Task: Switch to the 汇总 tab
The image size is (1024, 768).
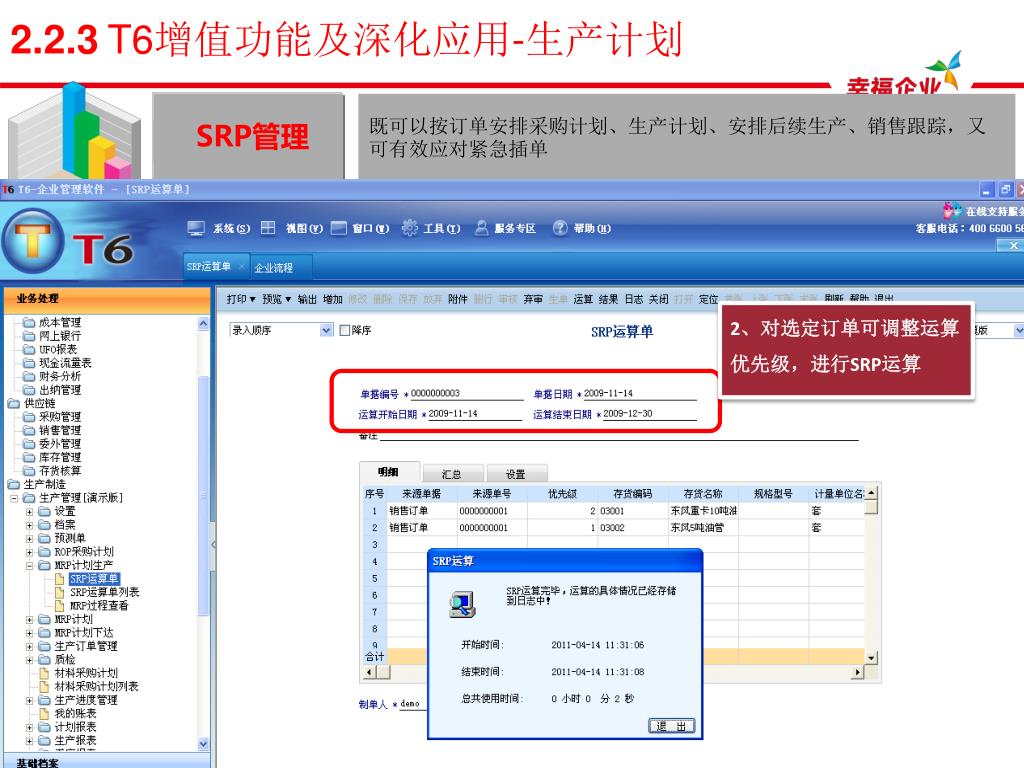Action: coord(452,474)
